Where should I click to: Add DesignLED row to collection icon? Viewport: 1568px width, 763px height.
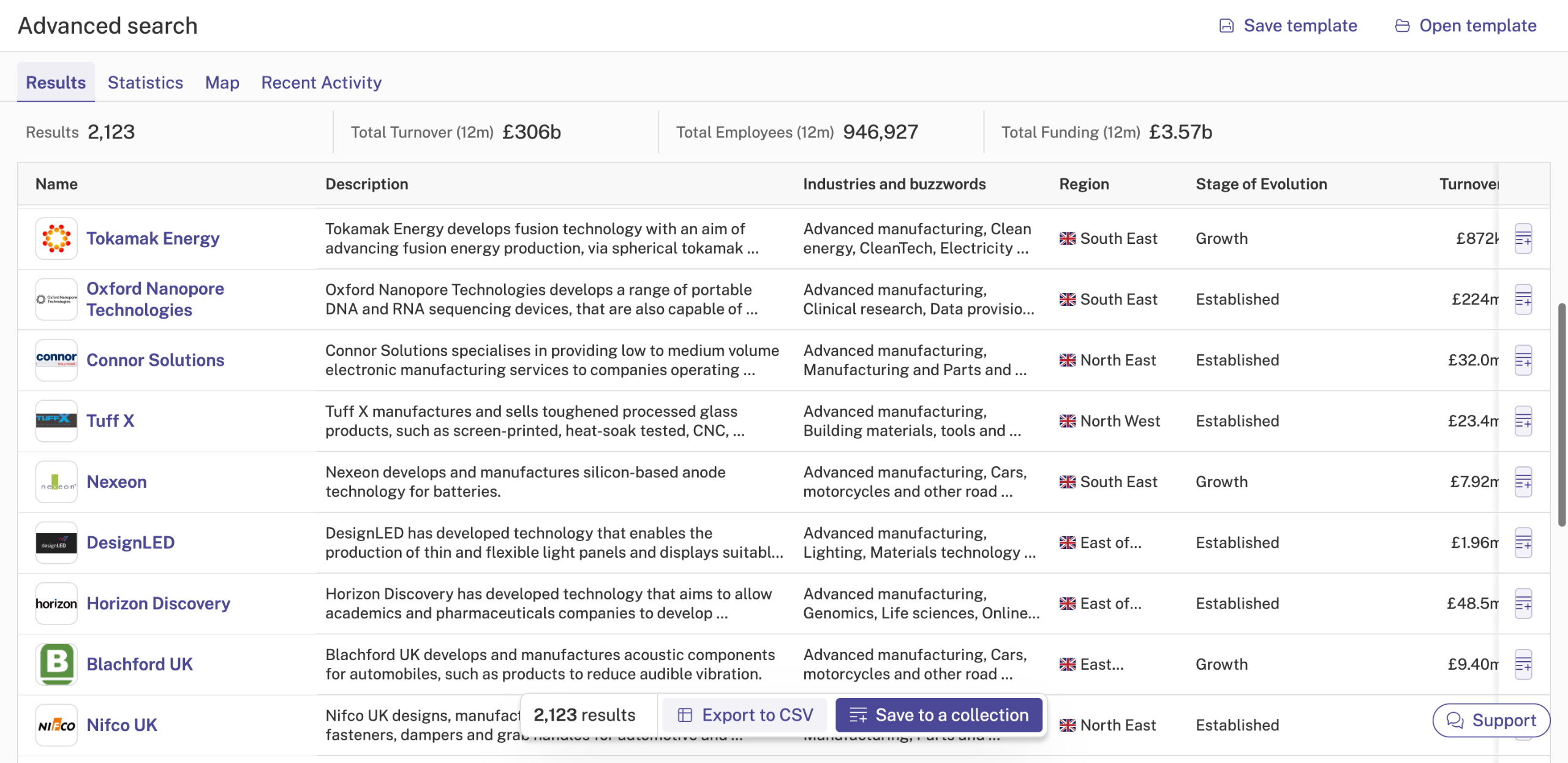click(x=1523, y=542)
